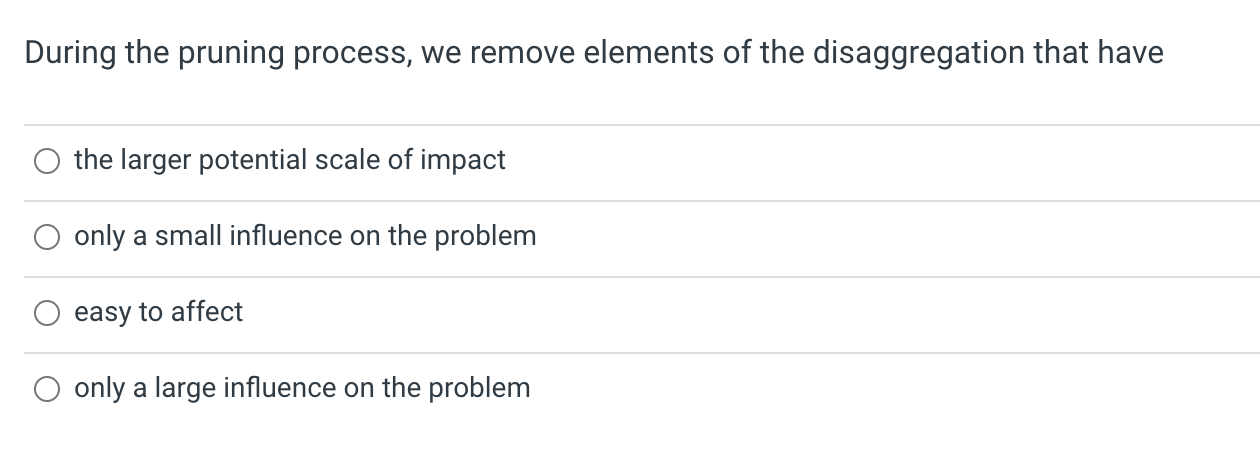
Task: Click the 'the larger potential scale of impact' label
Action: [289, 160]
